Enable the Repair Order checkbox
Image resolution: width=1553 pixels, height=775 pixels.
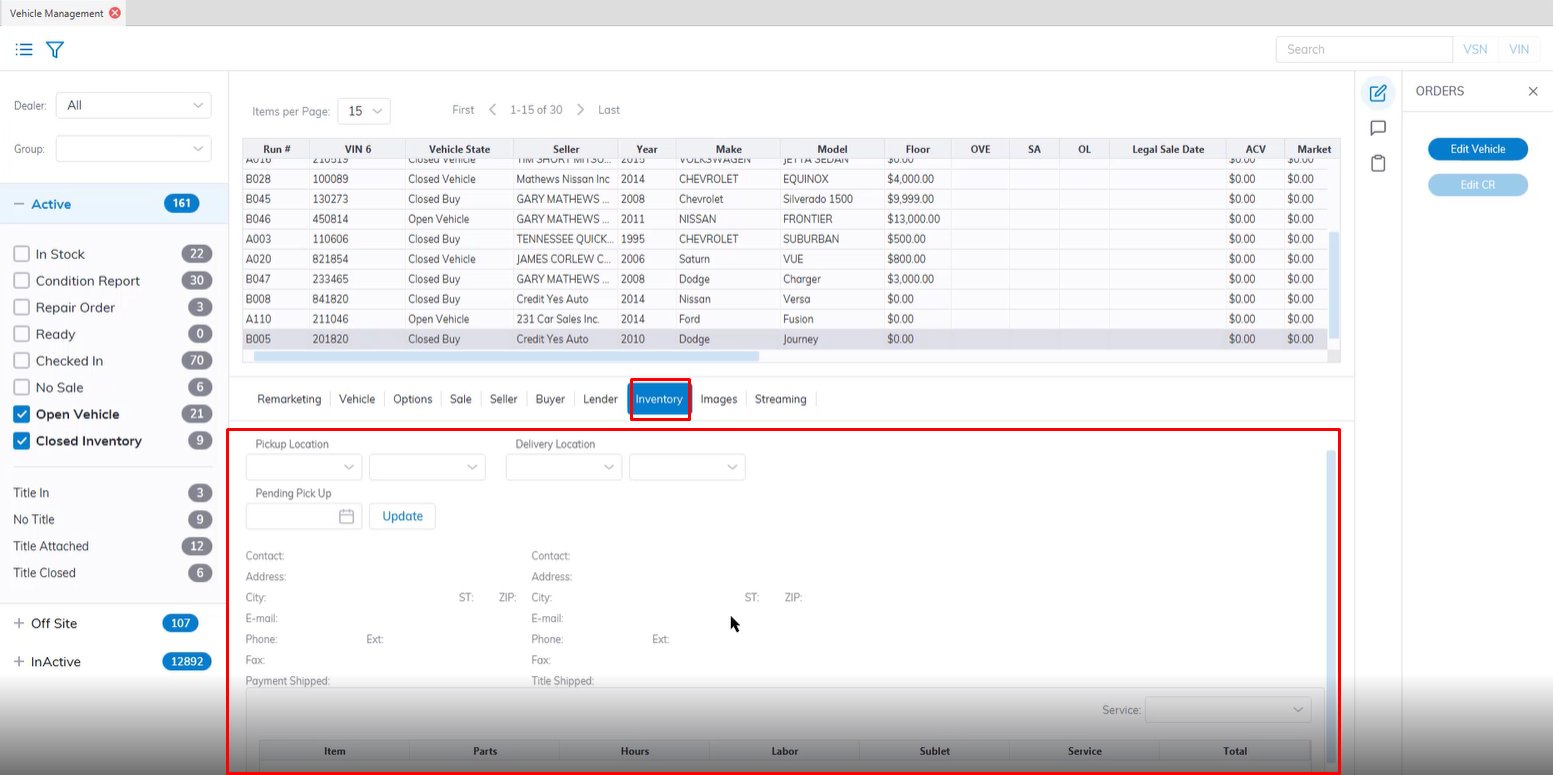coord(21,307)
